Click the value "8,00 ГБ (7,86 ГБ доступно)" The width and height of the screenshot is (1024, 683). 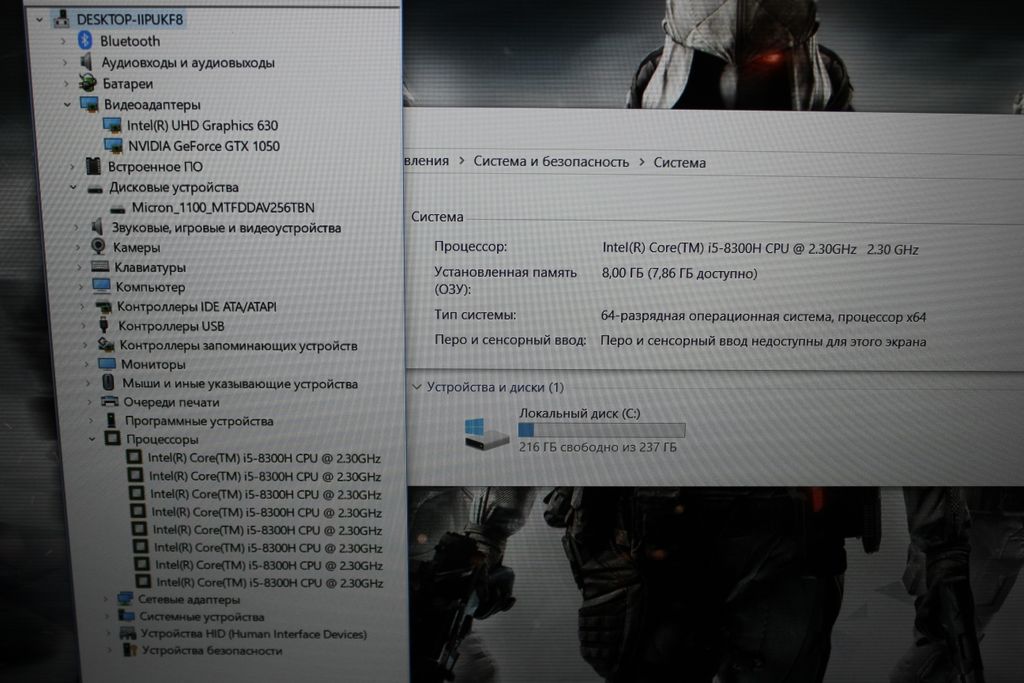click(679, 273)
